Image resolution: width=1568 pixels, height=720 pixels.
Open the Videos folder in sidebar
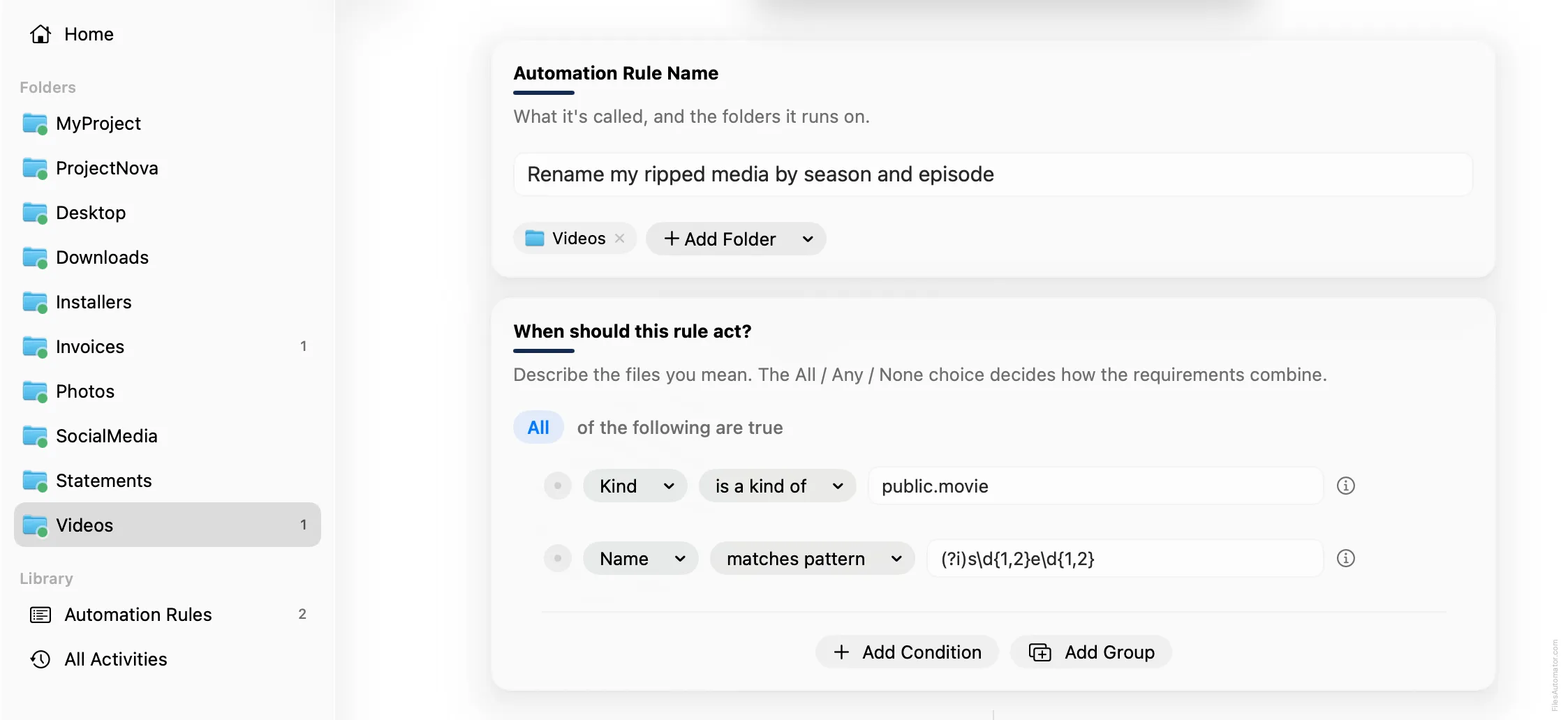tap(168, 525)
